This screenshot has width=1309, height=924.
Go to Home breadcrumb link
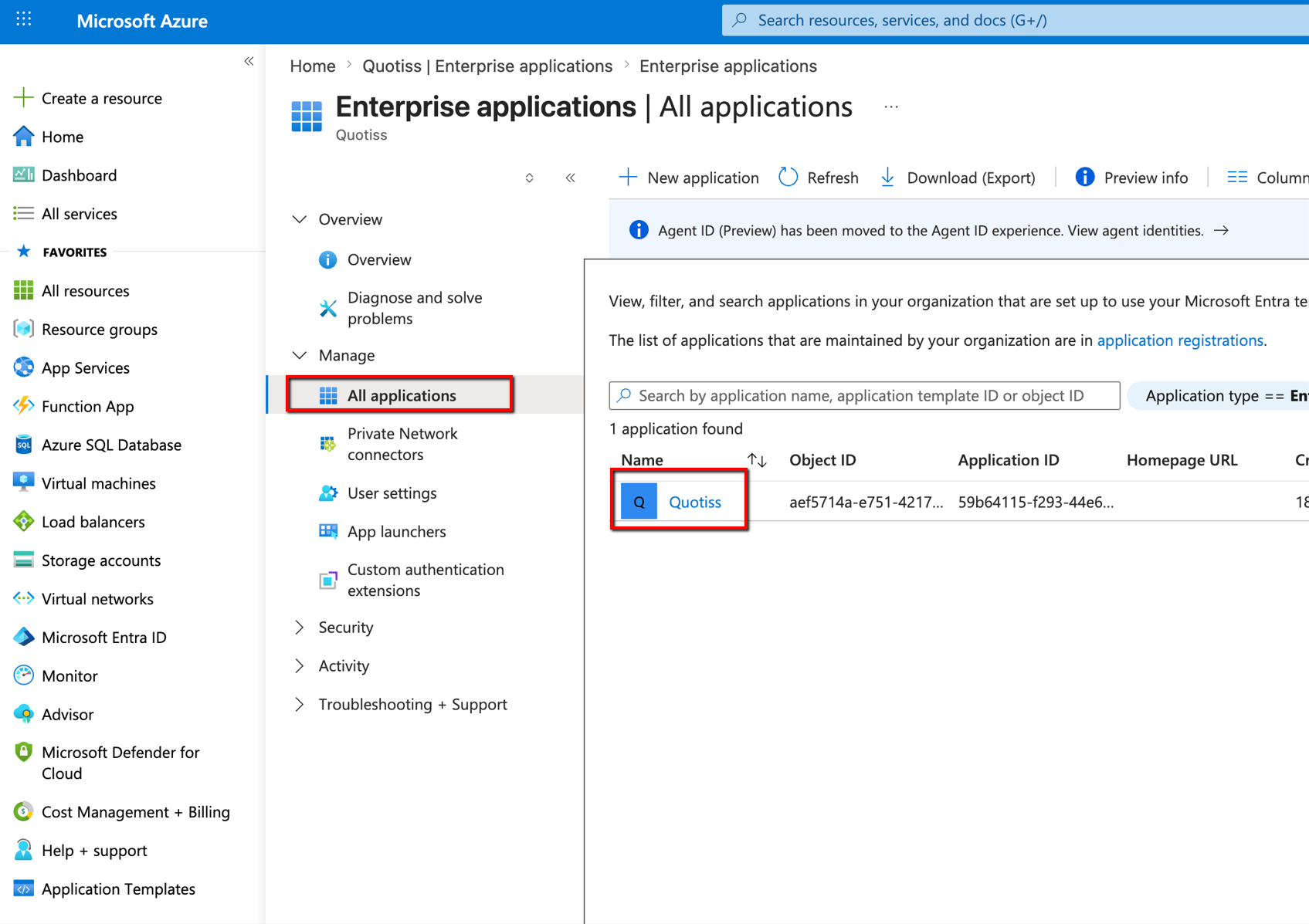(x=313, y=66)
